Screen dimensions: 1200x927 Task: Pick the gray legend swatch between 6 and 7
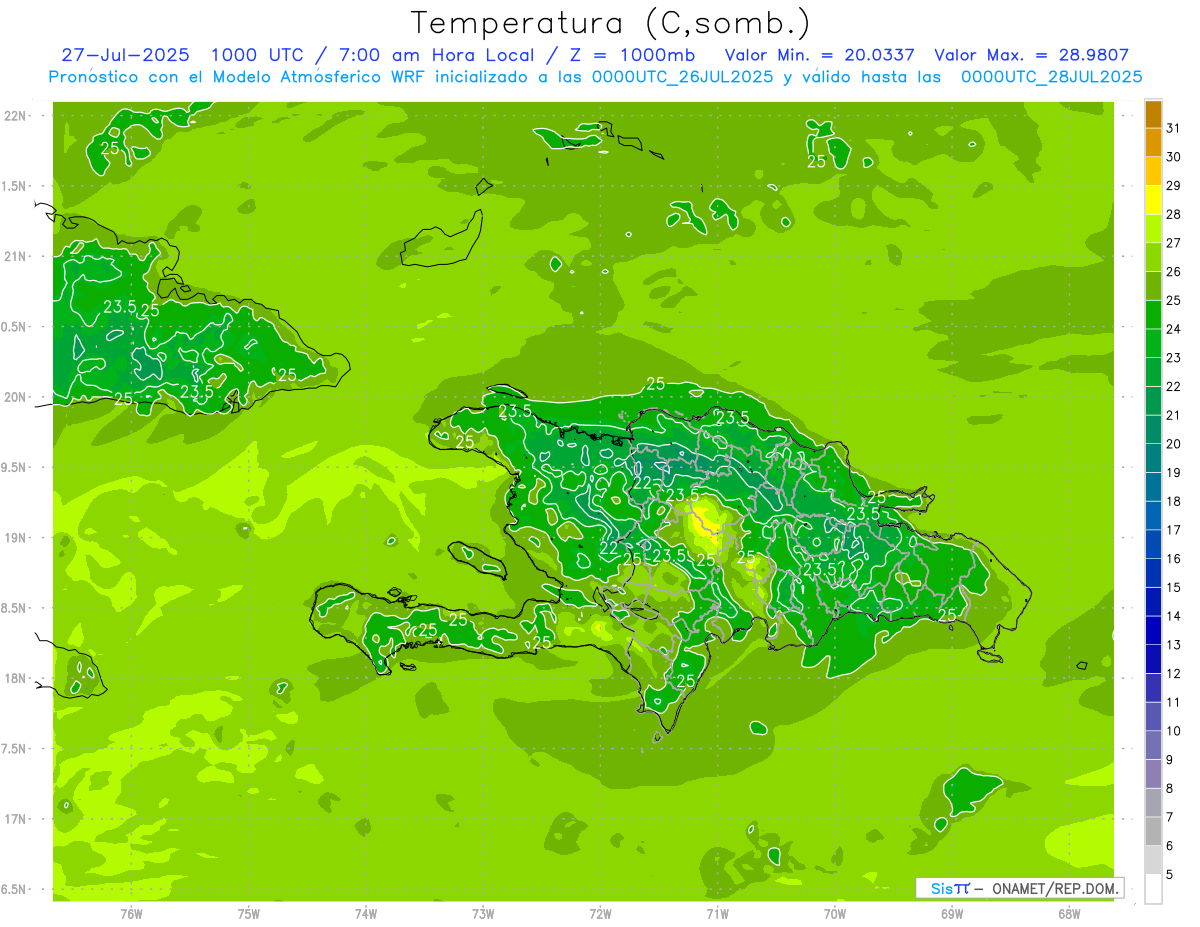[1153, 831]
